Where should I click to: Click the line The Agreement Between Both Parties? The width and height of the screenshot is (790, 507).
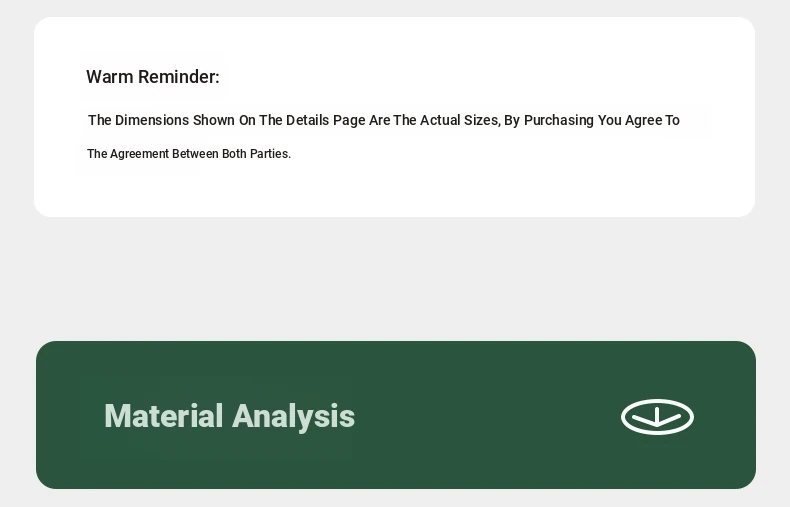pos(189,154)
